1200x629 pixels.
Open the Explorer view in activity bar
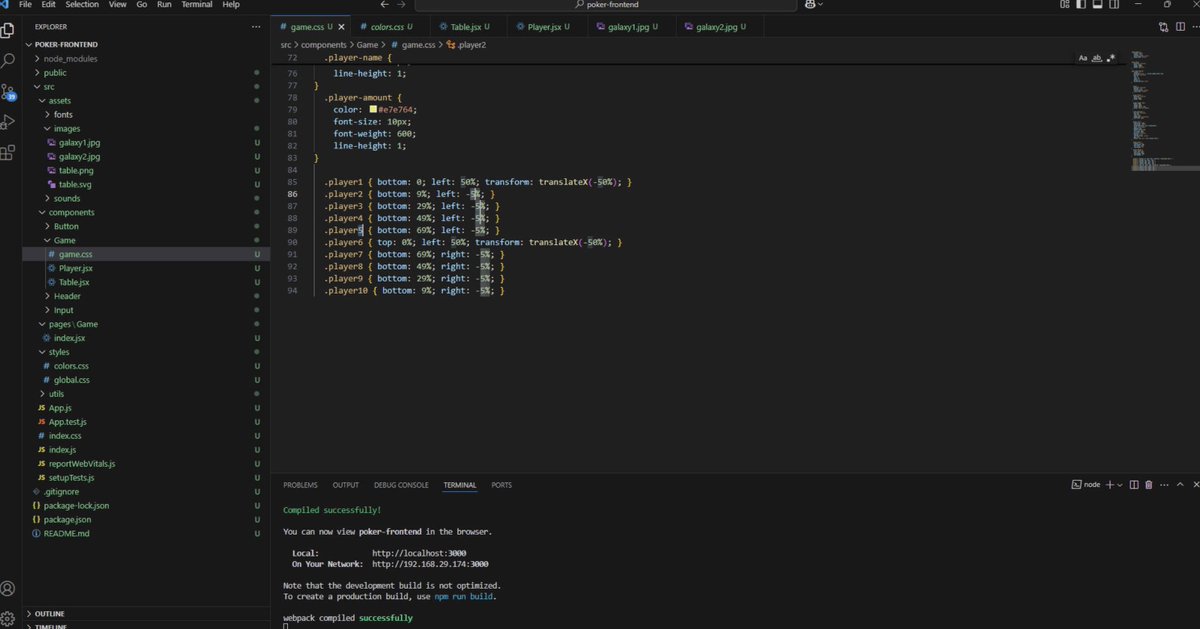(x=8, y=30)
